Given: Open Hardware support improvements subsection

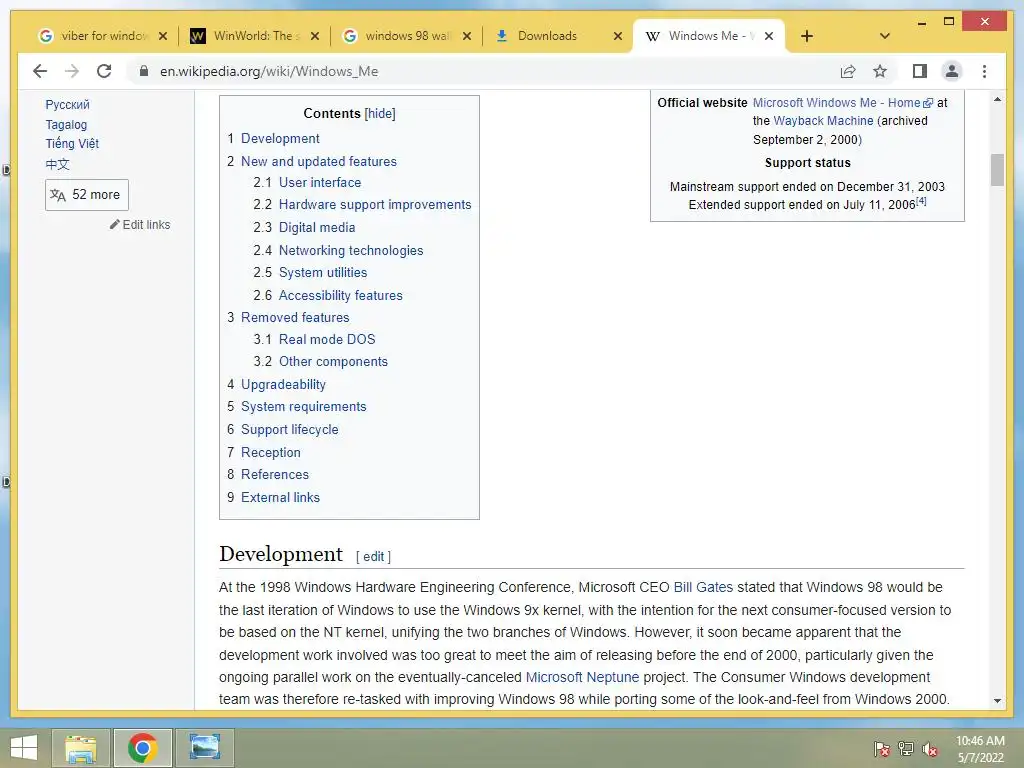Looking at the screenshot, I should (375, 204).
